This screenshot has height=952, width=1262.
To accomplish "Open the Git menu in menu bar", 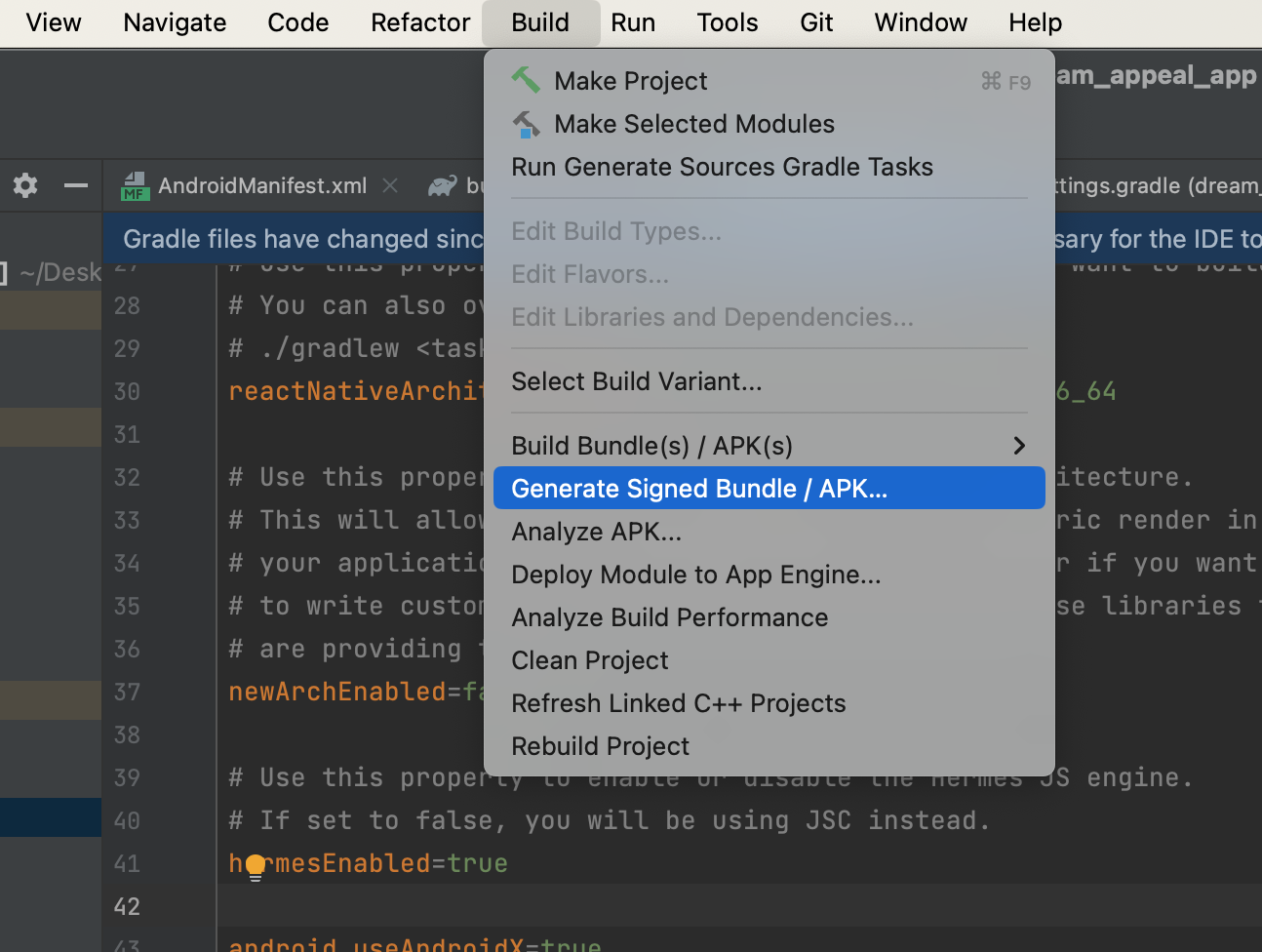I will point(816,22).
